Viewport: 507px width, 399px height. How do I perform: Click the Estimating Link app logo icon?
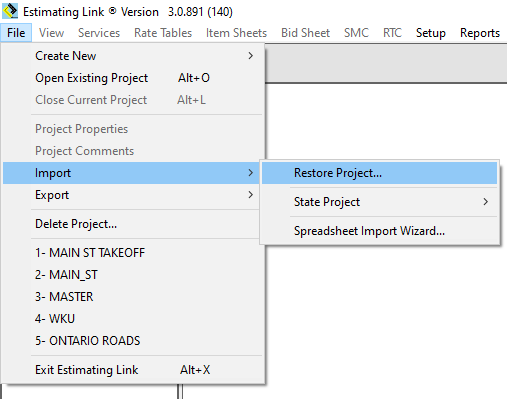click(10, 11)
